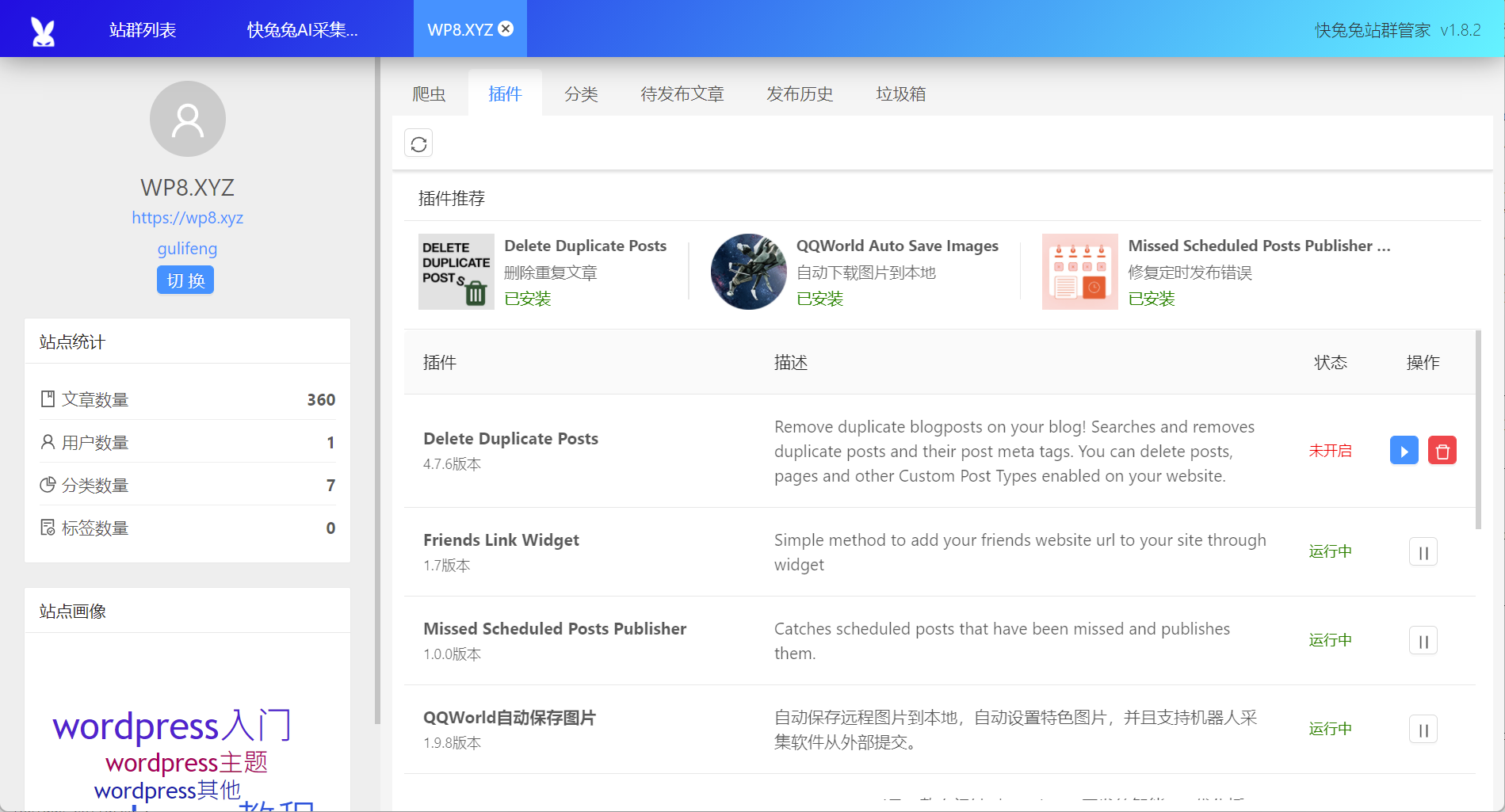The height and width of the screenshot is (812, 1505).
Task: Click the gulifeng username link
Action: [188, 249]
